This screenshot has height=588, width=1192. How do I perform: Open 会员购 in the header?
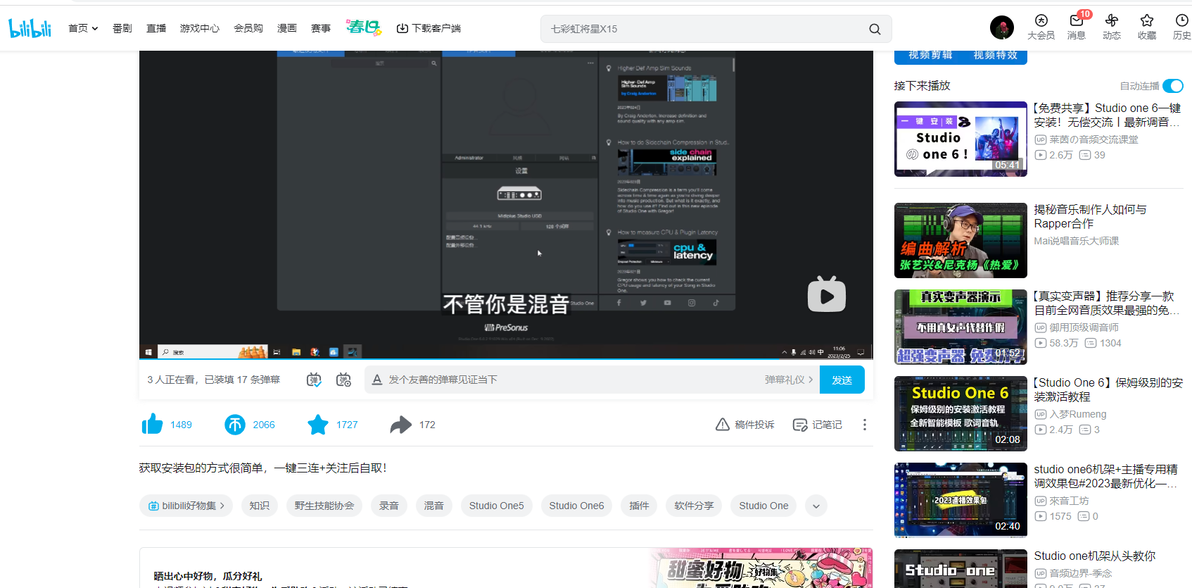point(248,28)
